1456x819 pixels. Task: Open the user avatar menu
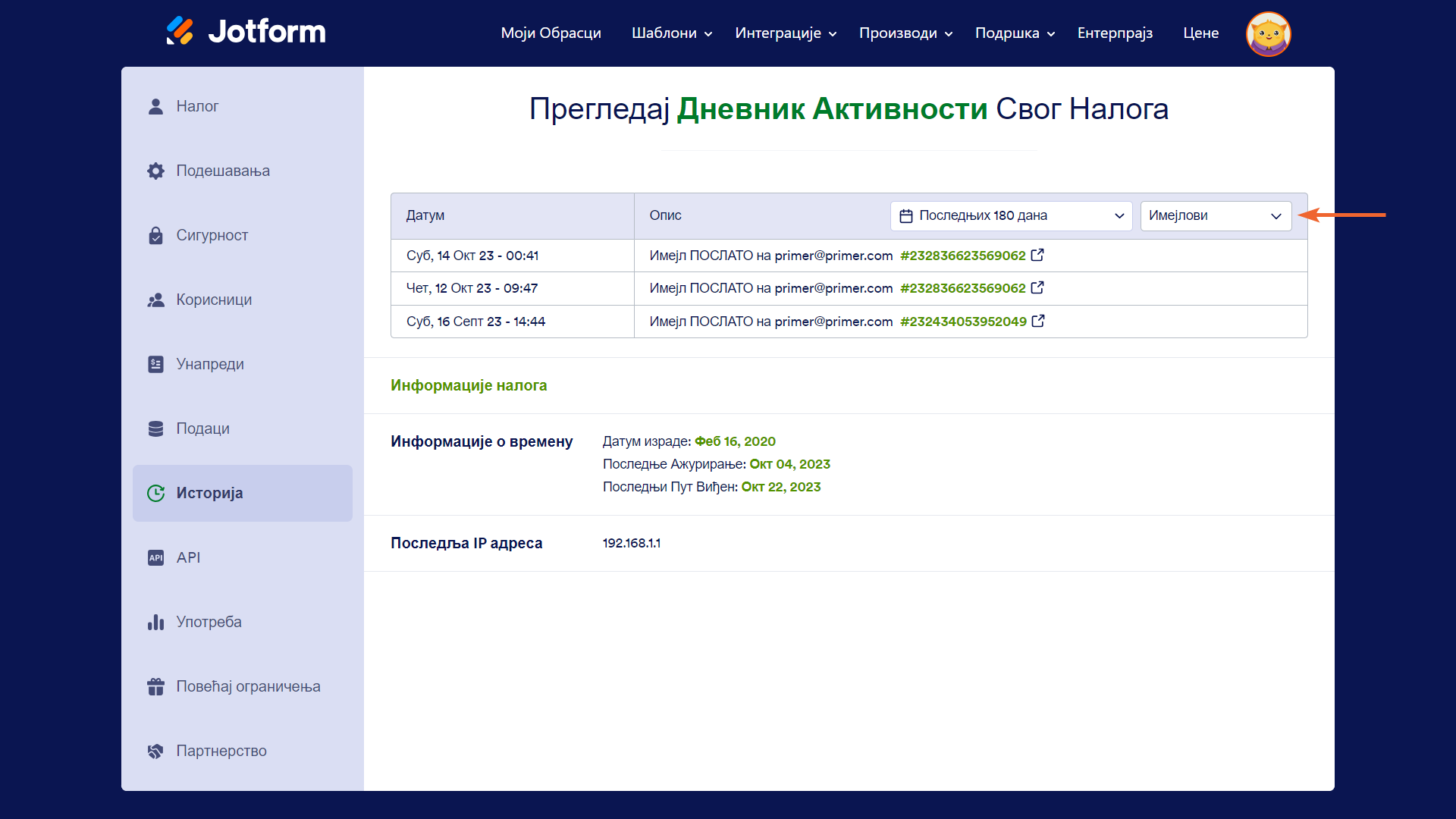point(1268,33)
